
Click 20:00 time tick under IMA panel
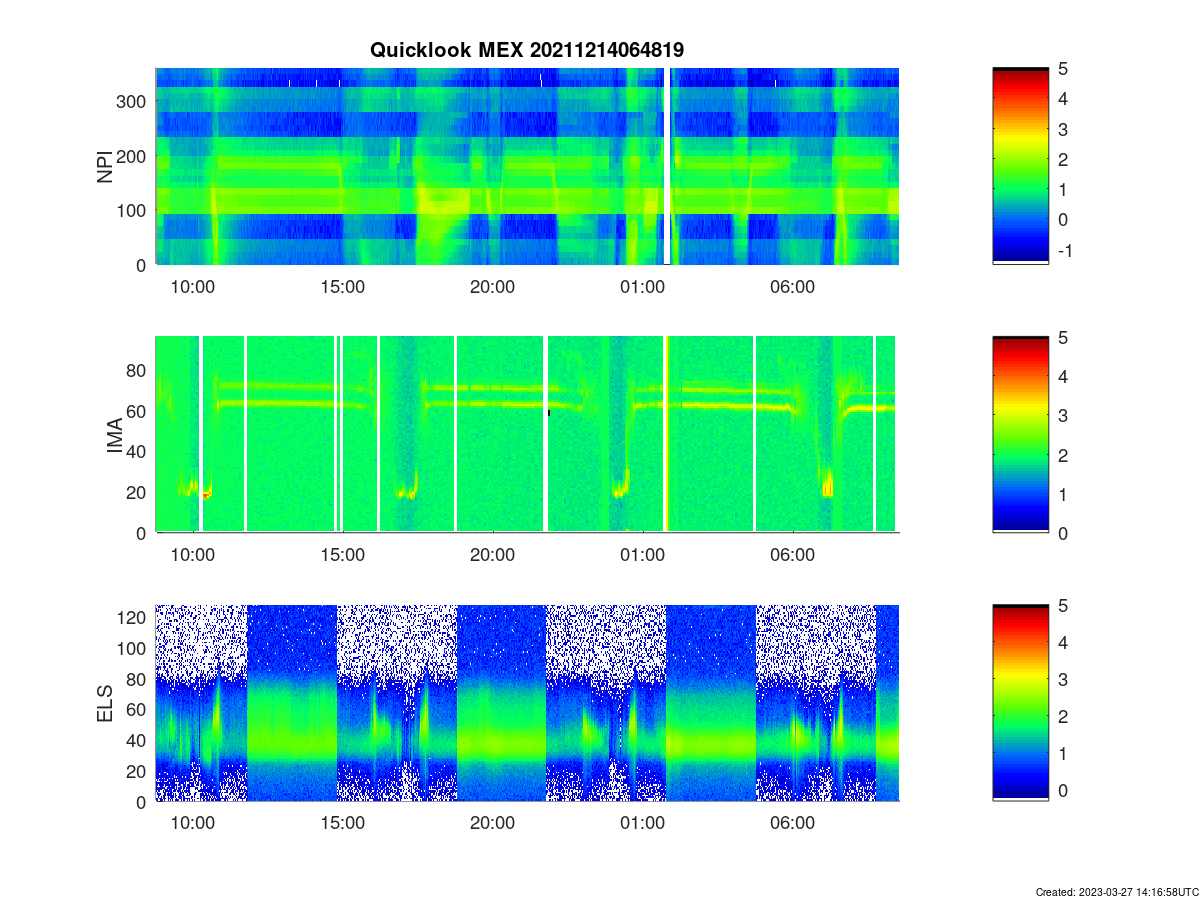coord(493,555)
